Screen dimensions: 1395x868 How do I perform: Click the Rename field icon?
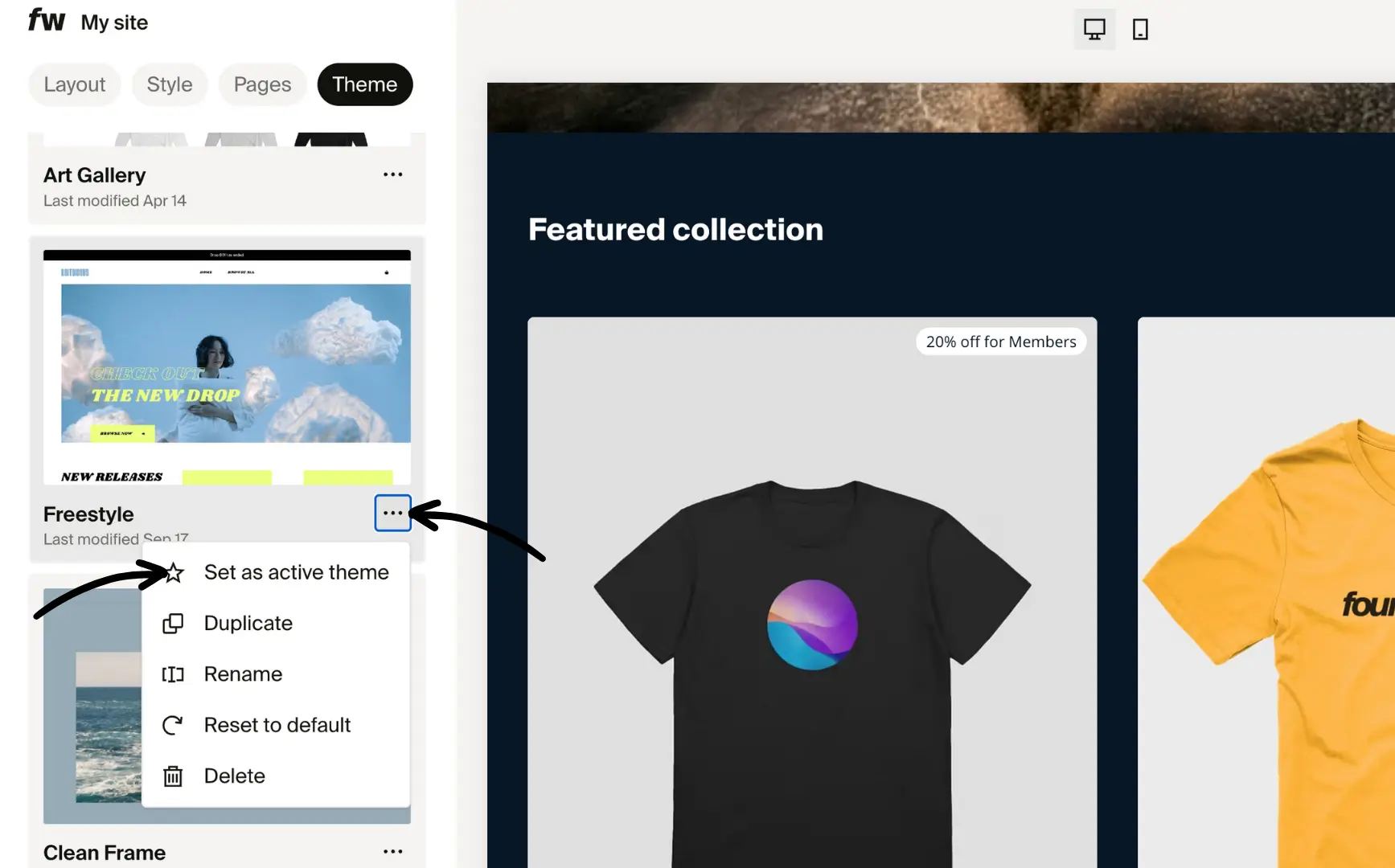pyautogui.click(x=173, y=674)
